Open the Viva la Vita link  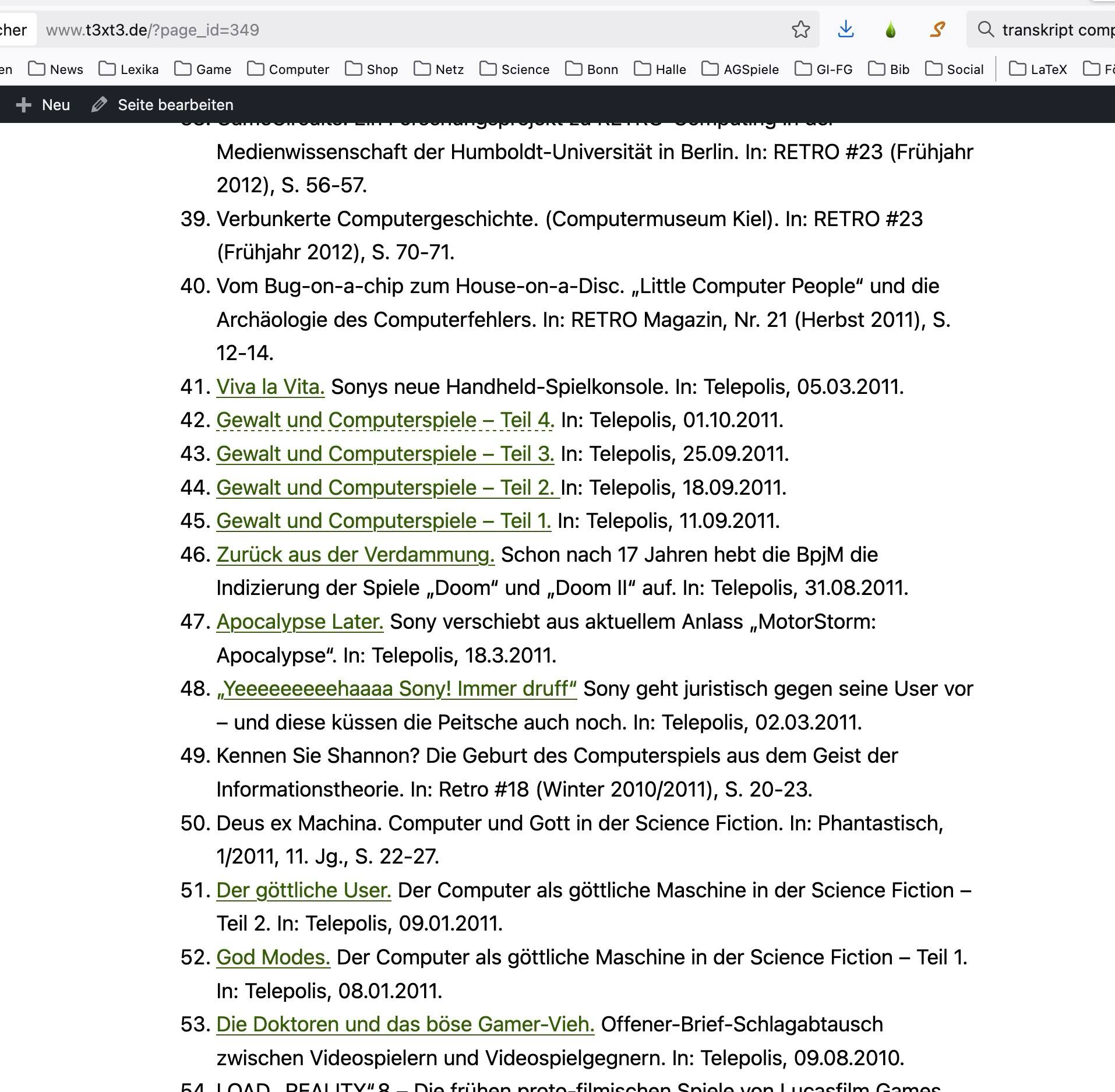click(270, 387)
